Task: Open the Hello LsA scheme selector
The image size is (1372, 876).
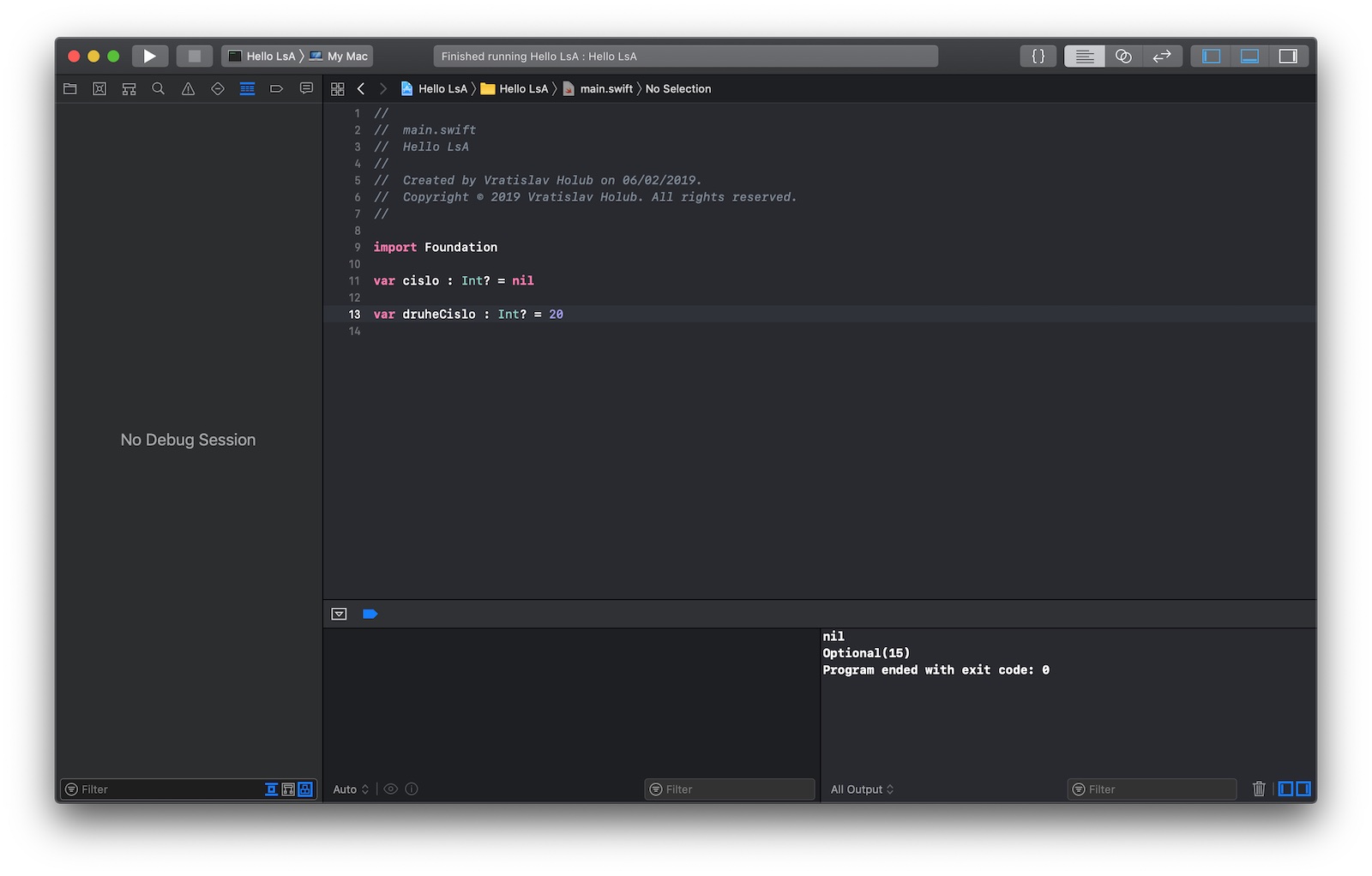Action: coord(262,57)
